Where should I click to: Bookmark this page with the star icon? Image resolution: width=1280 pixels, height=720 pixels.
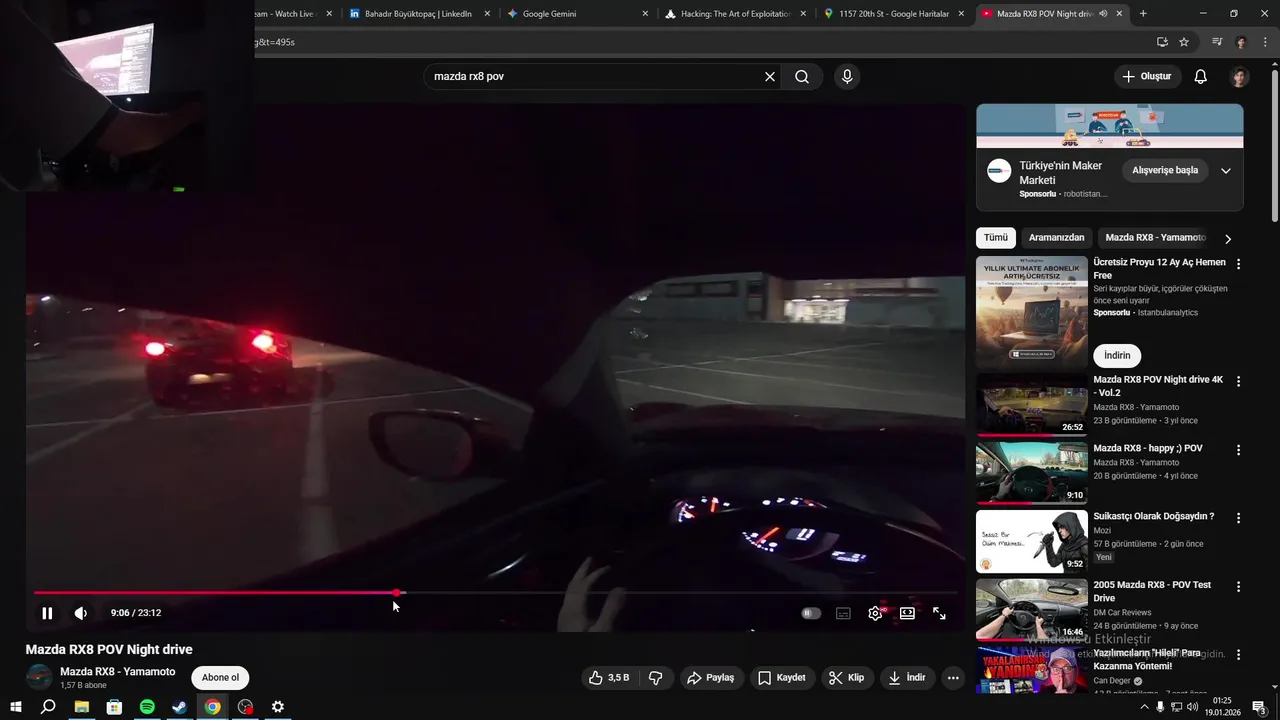point(1184,42)
